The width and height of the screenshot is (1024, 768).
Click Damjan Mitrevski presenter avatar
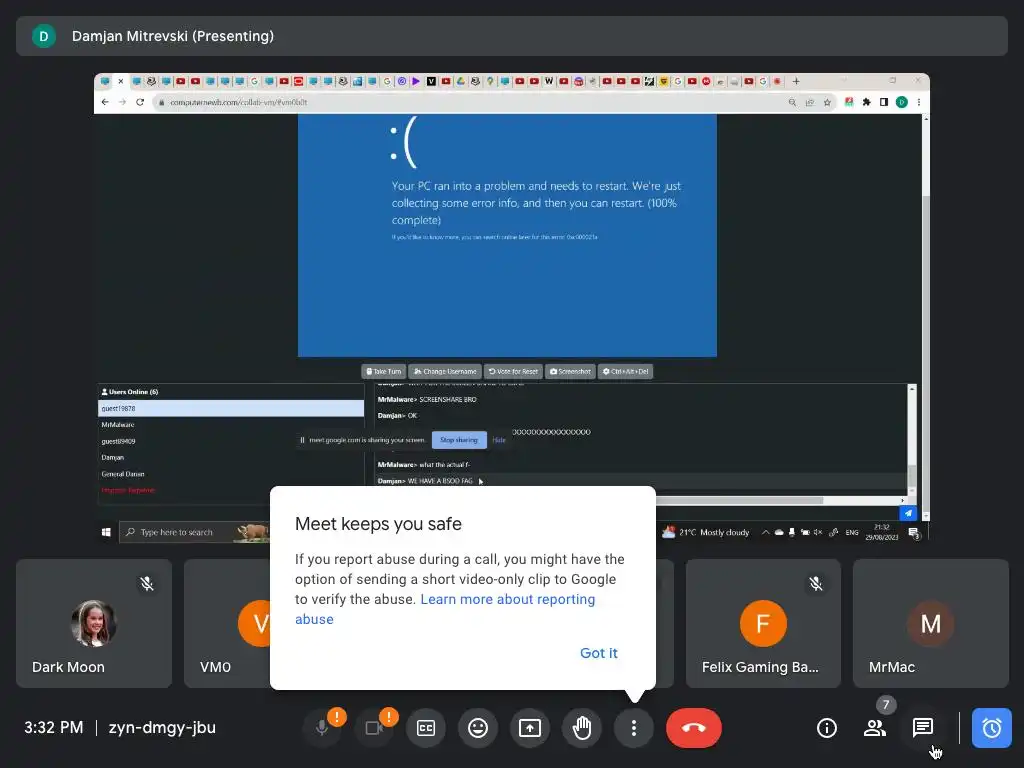coord(44,36)
